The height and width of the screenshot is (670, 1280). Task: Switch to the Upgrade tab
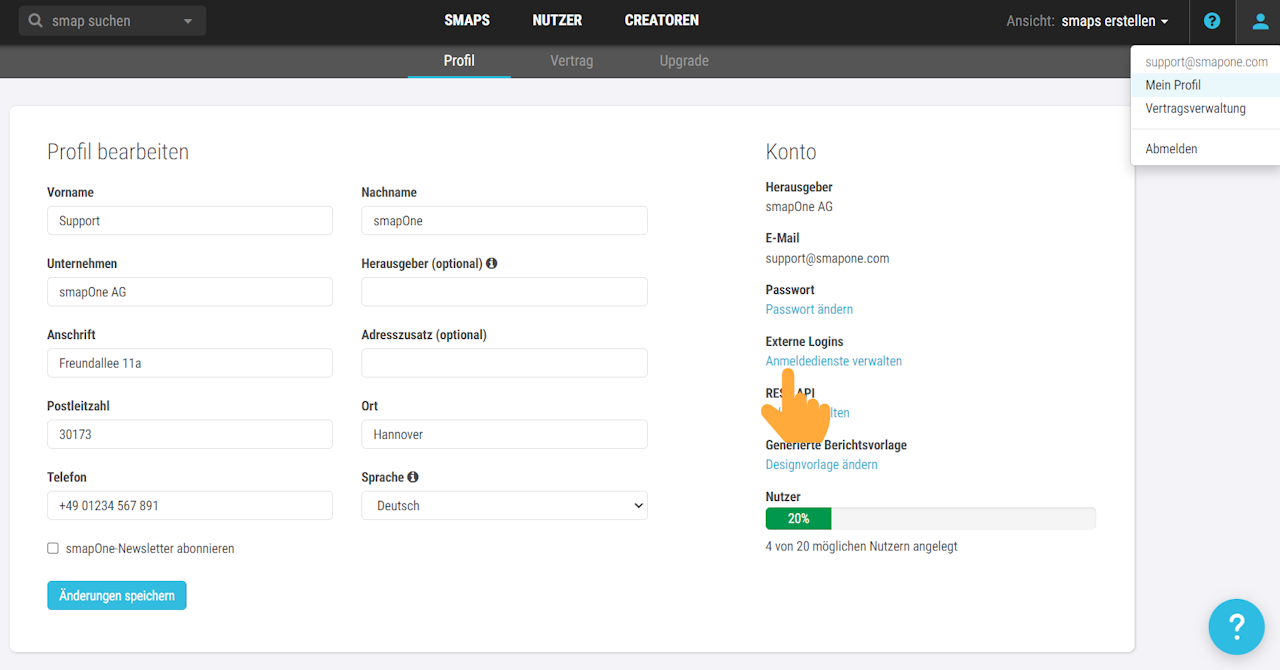click(x=684, y=61)
